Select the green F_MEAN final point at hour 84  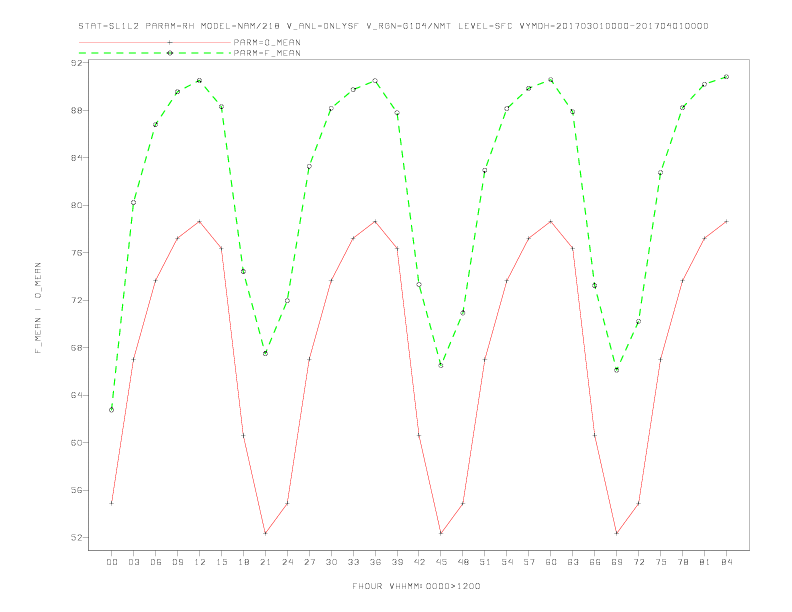coord(726,77)
